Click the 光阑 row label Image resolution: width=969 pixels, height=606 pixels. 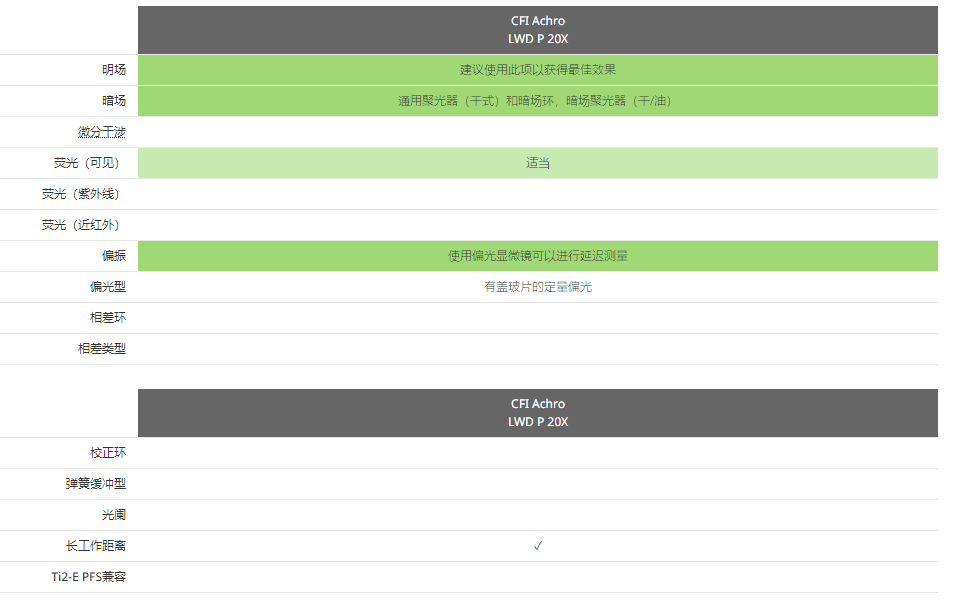[x=114, y=515]
